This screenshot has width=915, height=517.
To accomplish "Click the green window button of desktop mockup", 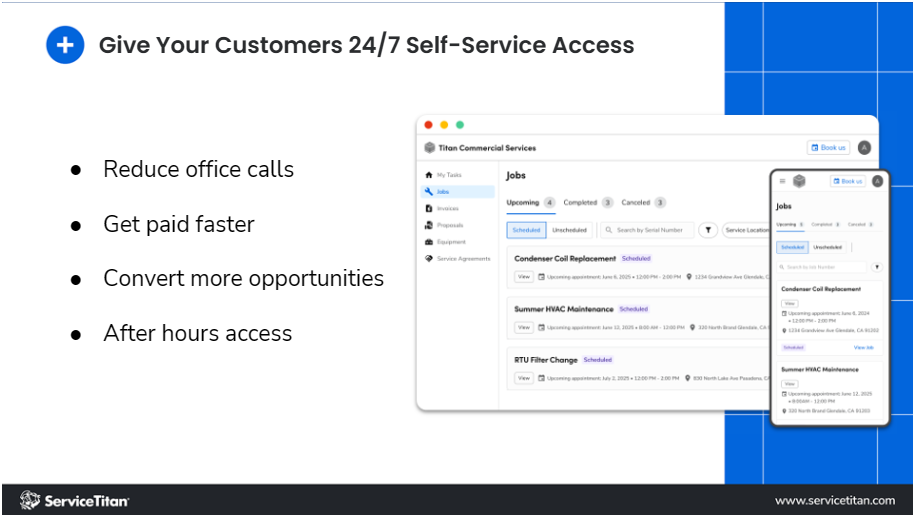I will coord(460,125).
